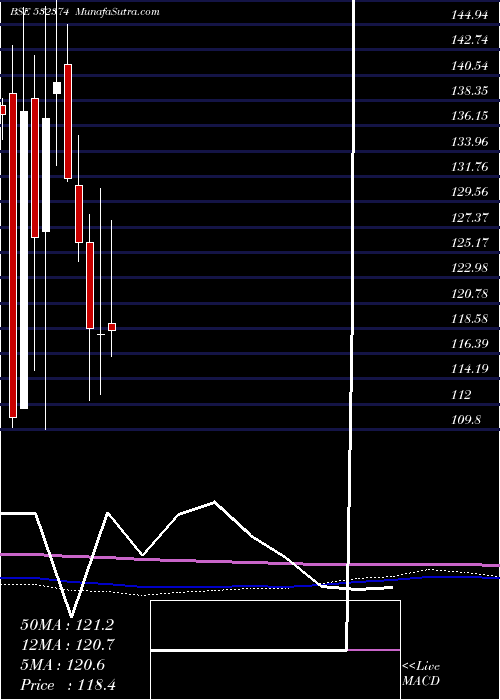
Task: Click the 50MA : 121.2 reading
Action: coord(67,625)
